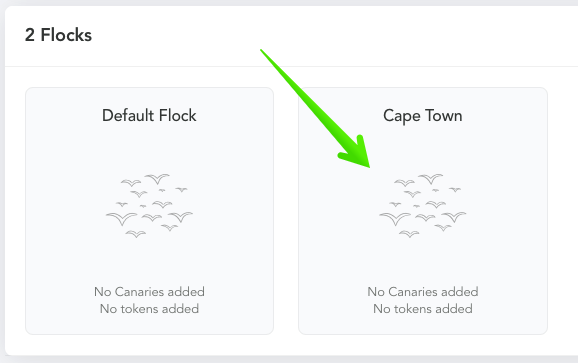Click the tail of the green arrow
The height and width of the screenshot is (363, 578).
tap(262, 51)
